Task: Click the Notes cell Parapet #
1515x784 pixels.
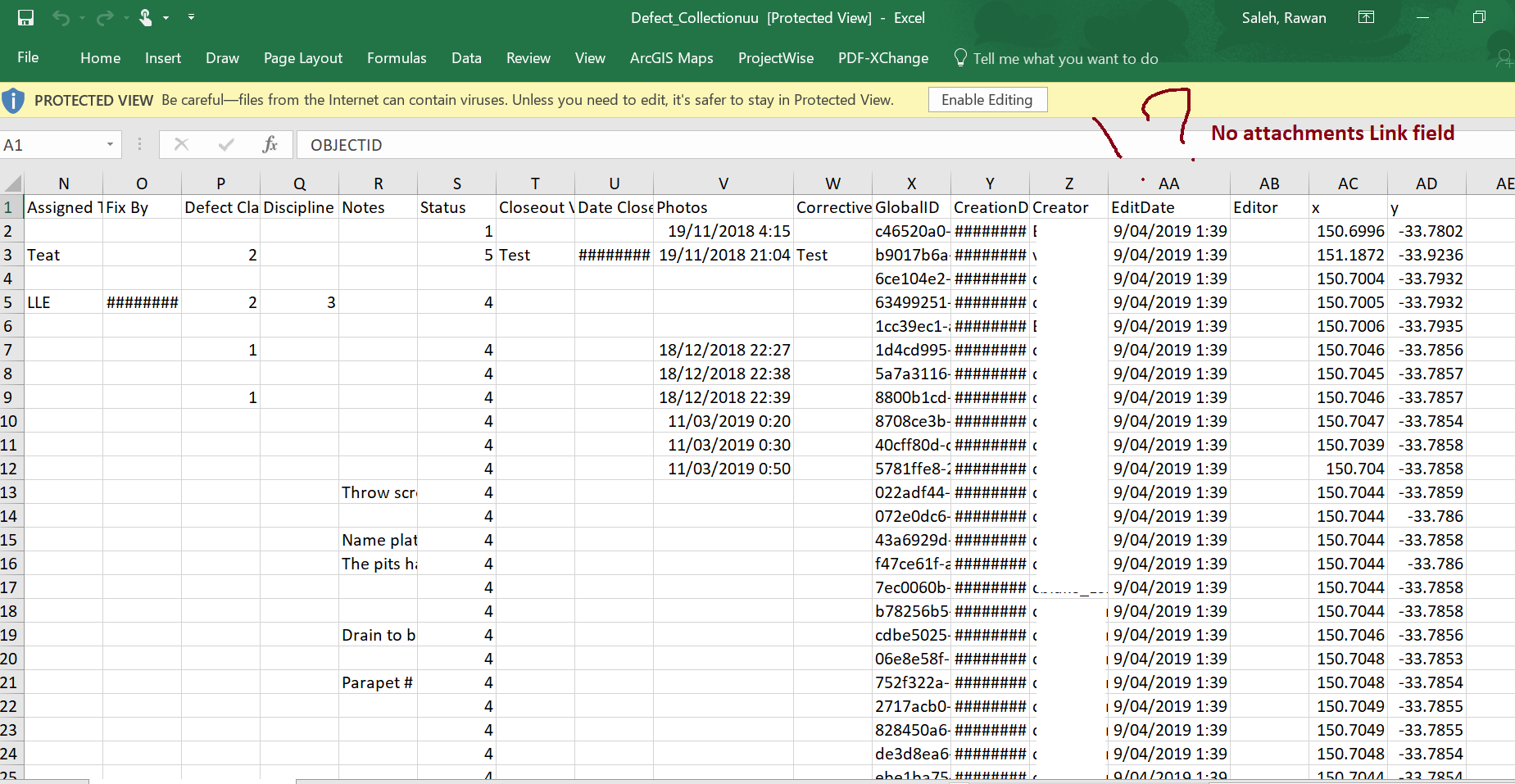Action: 379,682
